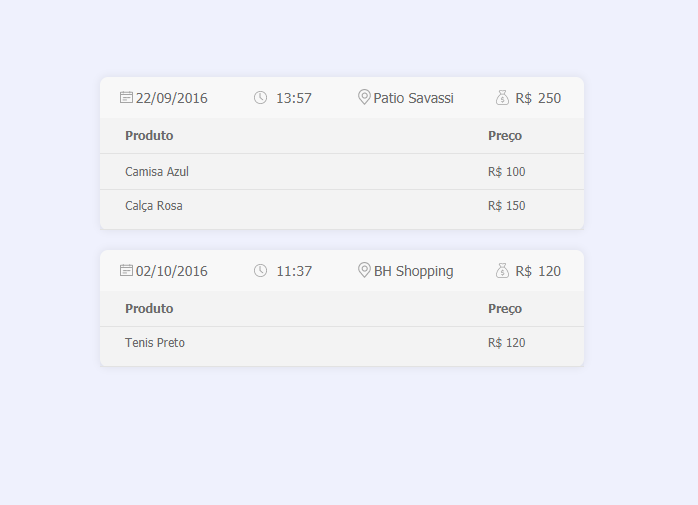Click the clock icon next to 11:37
The height and width of the screenshot is (505, 698).
pyautogui.click(x=260, y=270)
